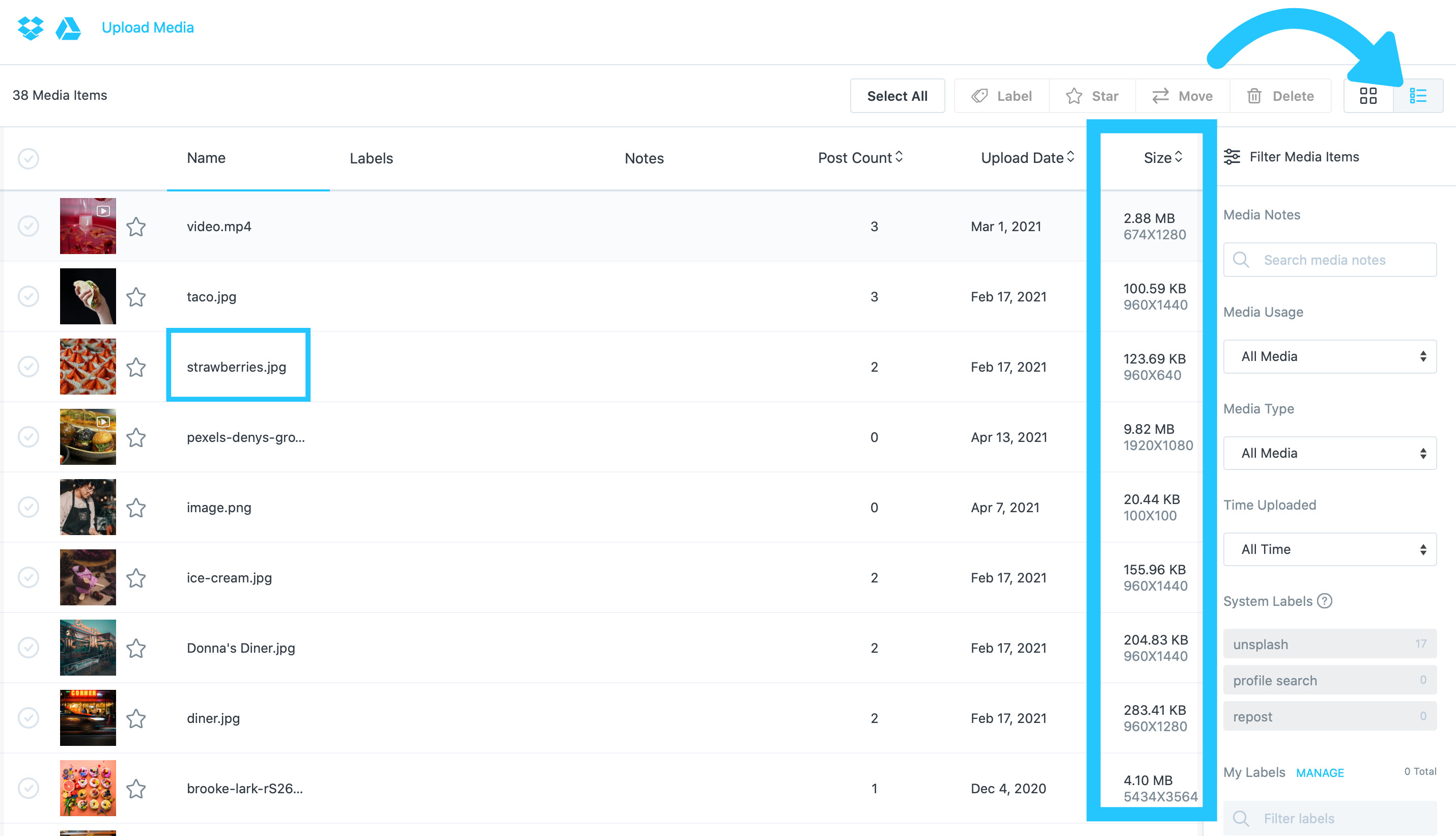Open the Media Usage dropdown
Viewport: 1456px width, 836px height.
click(1330, 356)
